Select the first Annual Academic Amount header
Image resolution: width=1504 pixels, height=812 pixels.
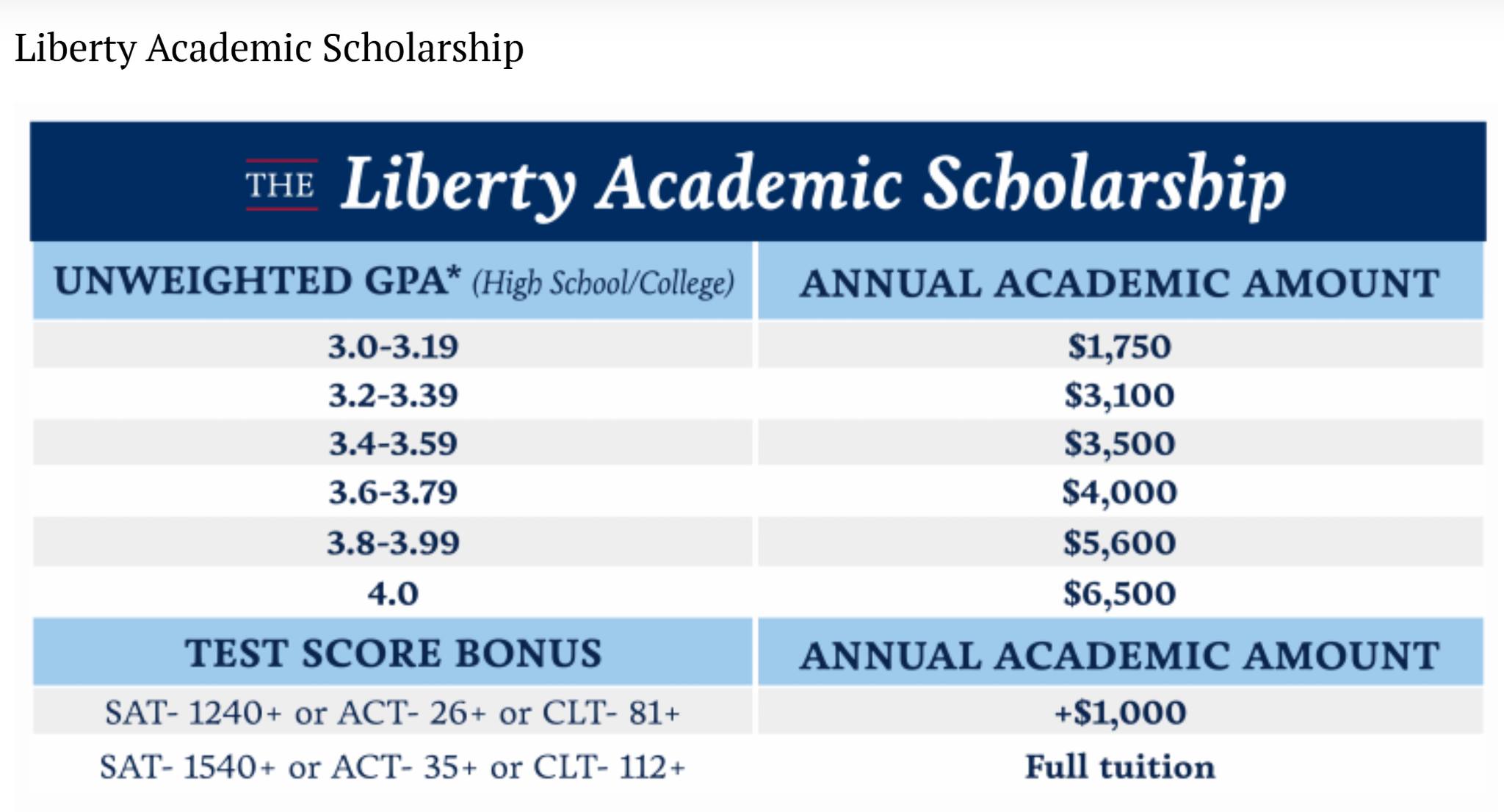point(1120,283)
